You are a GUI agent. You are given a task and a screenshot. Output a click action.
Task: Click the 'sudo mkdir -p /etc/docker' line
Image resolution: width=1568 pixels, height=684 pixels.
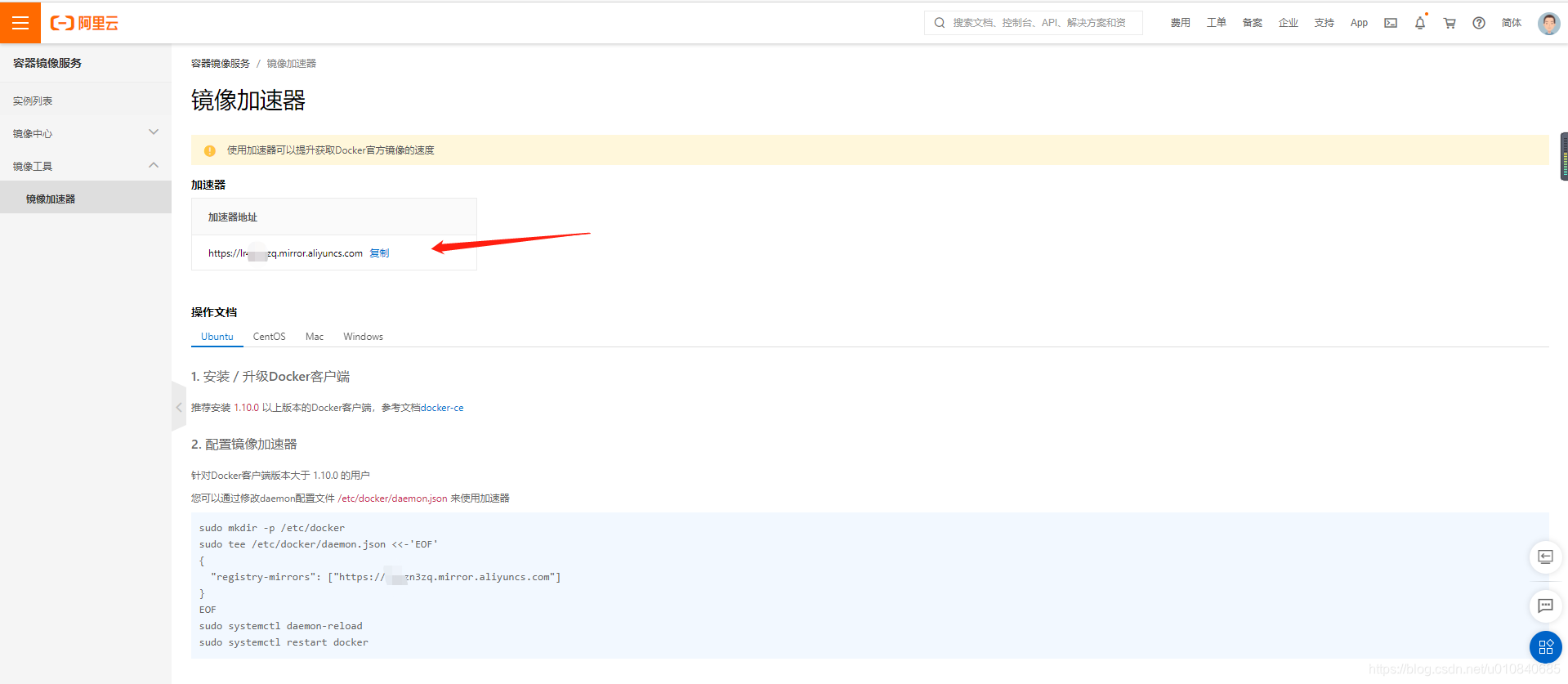click(272, 528)
